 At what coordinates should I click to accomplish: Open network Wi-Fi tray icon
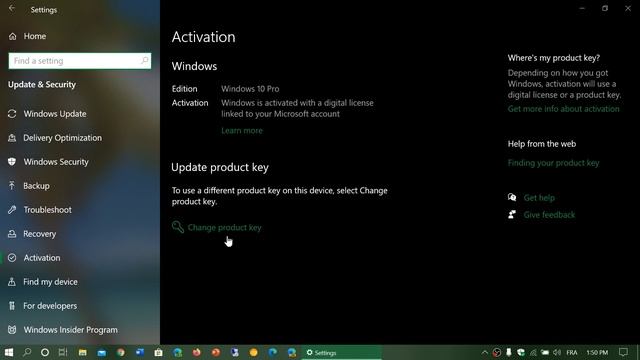(533, 352)
